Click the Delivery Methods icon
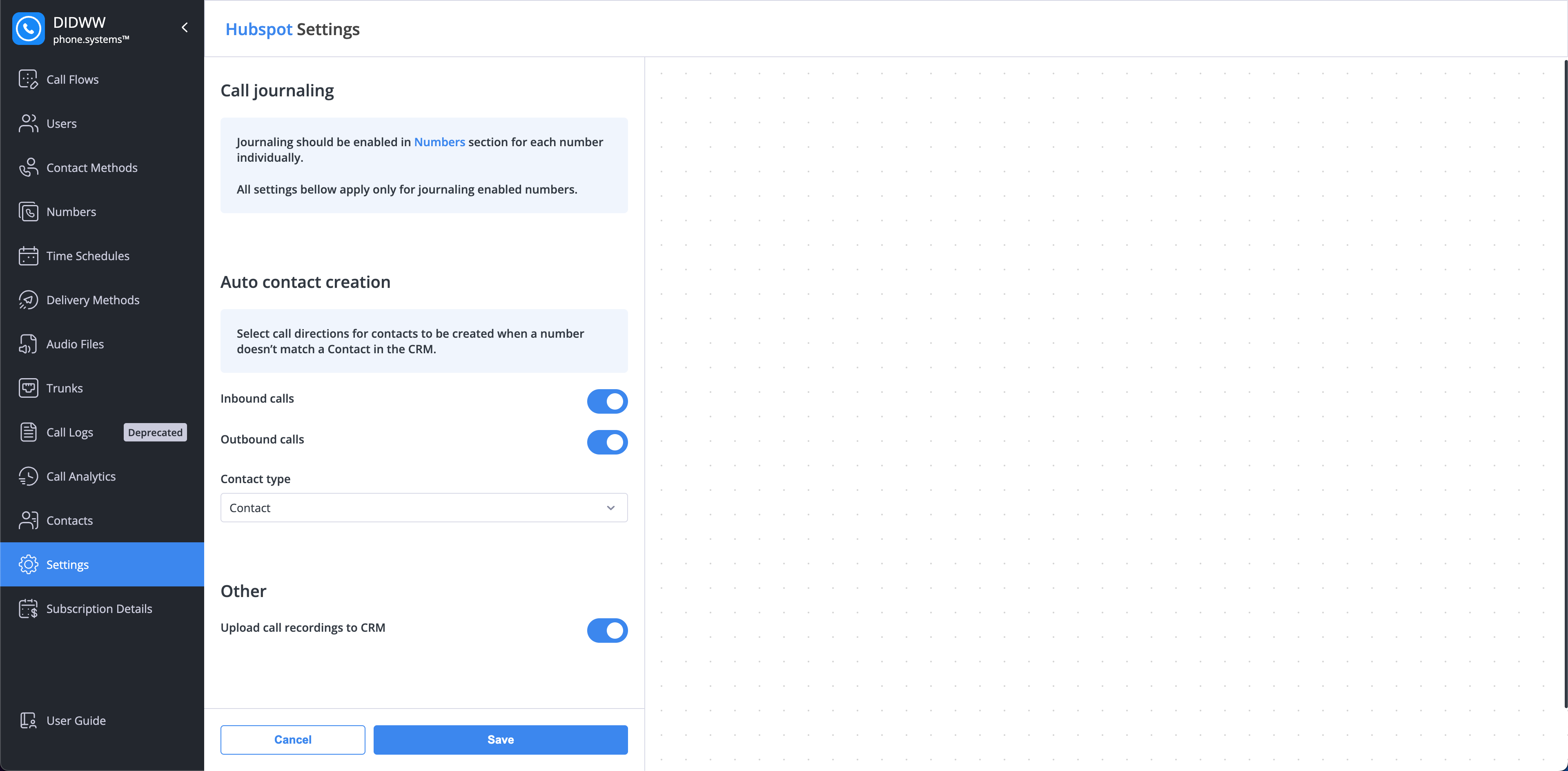 pyautogui.click(x=28, y=300)
